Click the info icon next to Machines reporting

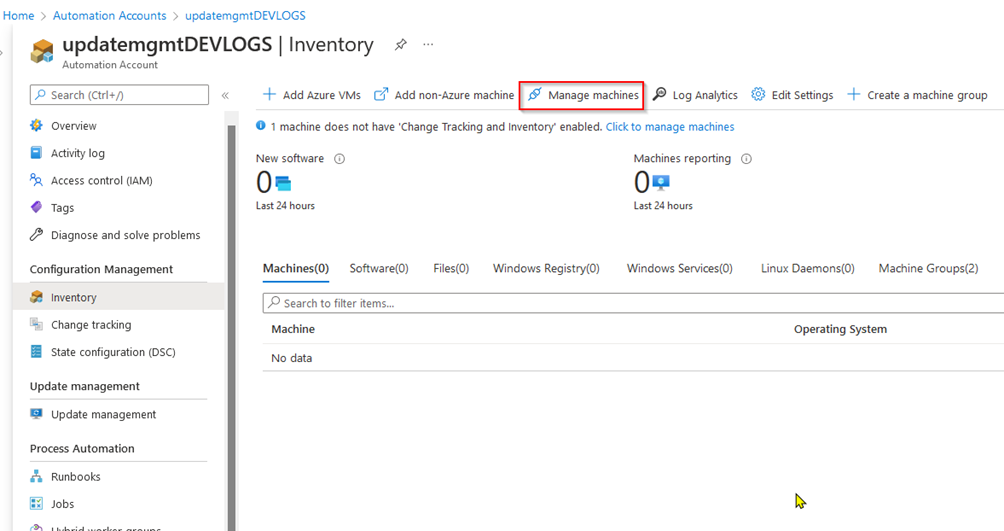[x=747, y=159]
